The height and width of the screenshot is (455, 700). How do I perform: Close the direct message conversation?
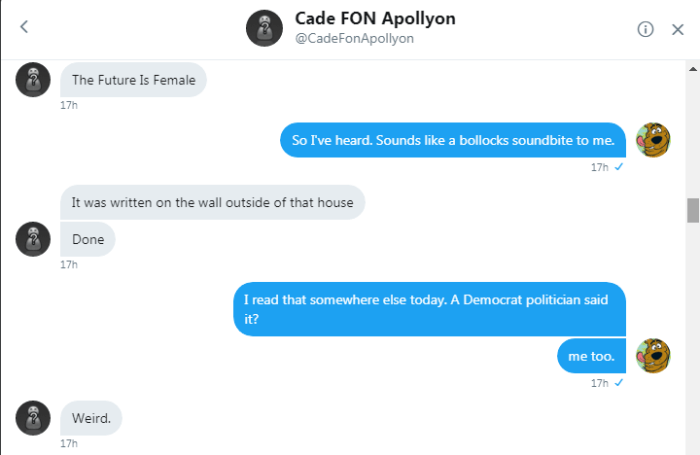(677, 29)
